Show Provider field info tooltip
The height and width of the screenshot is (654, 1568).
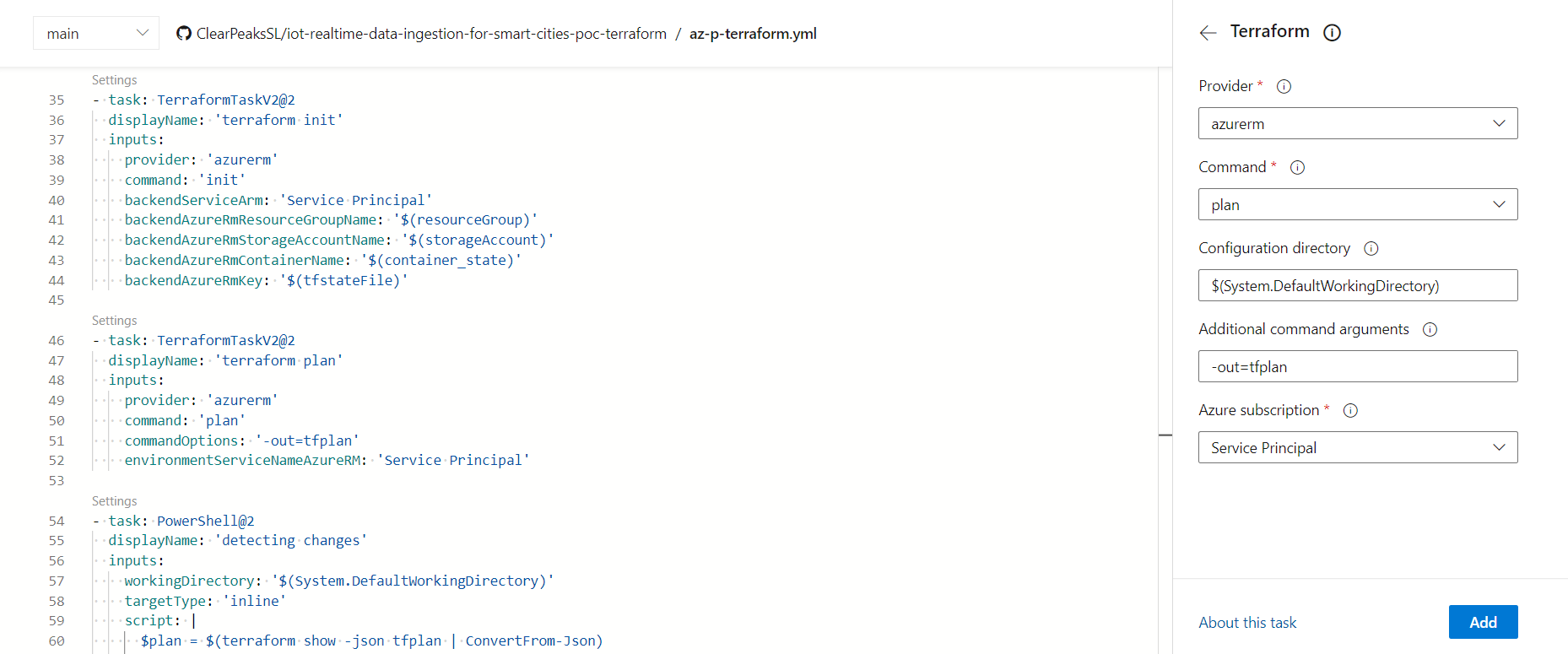(x=1284, y=86)
